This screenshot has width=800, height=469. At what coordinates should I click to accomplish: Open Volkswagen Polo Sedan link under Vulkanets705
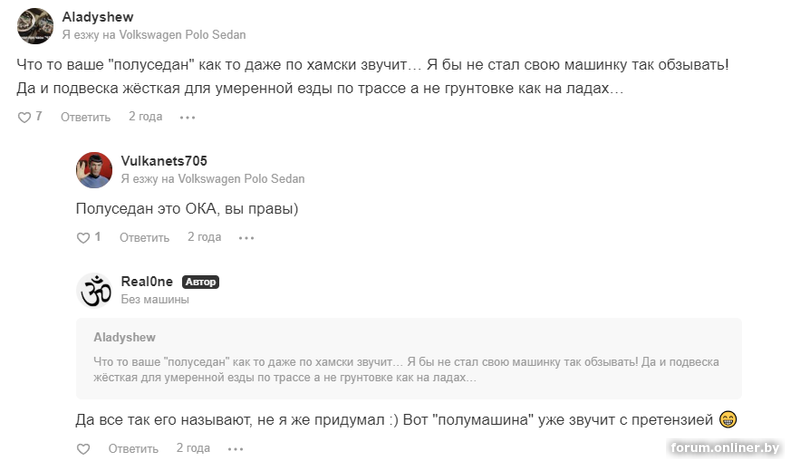point(241,179)
